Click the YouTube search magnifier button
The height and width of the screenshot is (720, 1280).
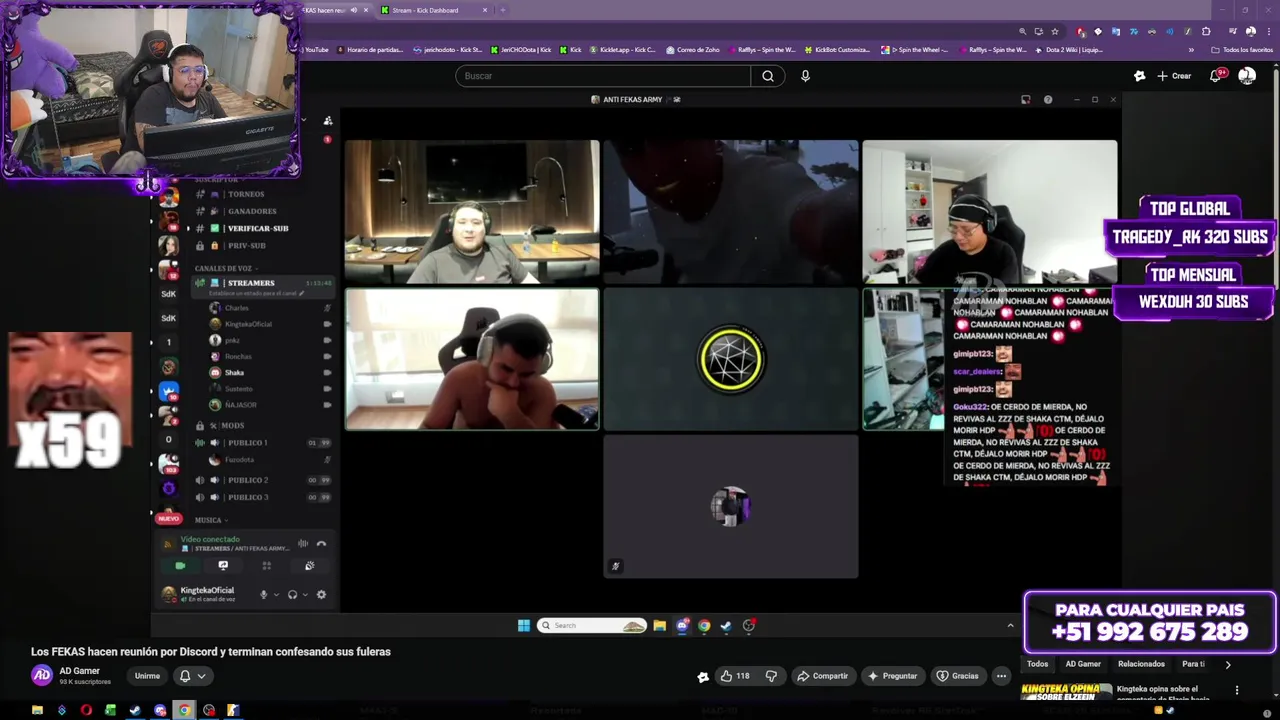[x=768, y=76]
